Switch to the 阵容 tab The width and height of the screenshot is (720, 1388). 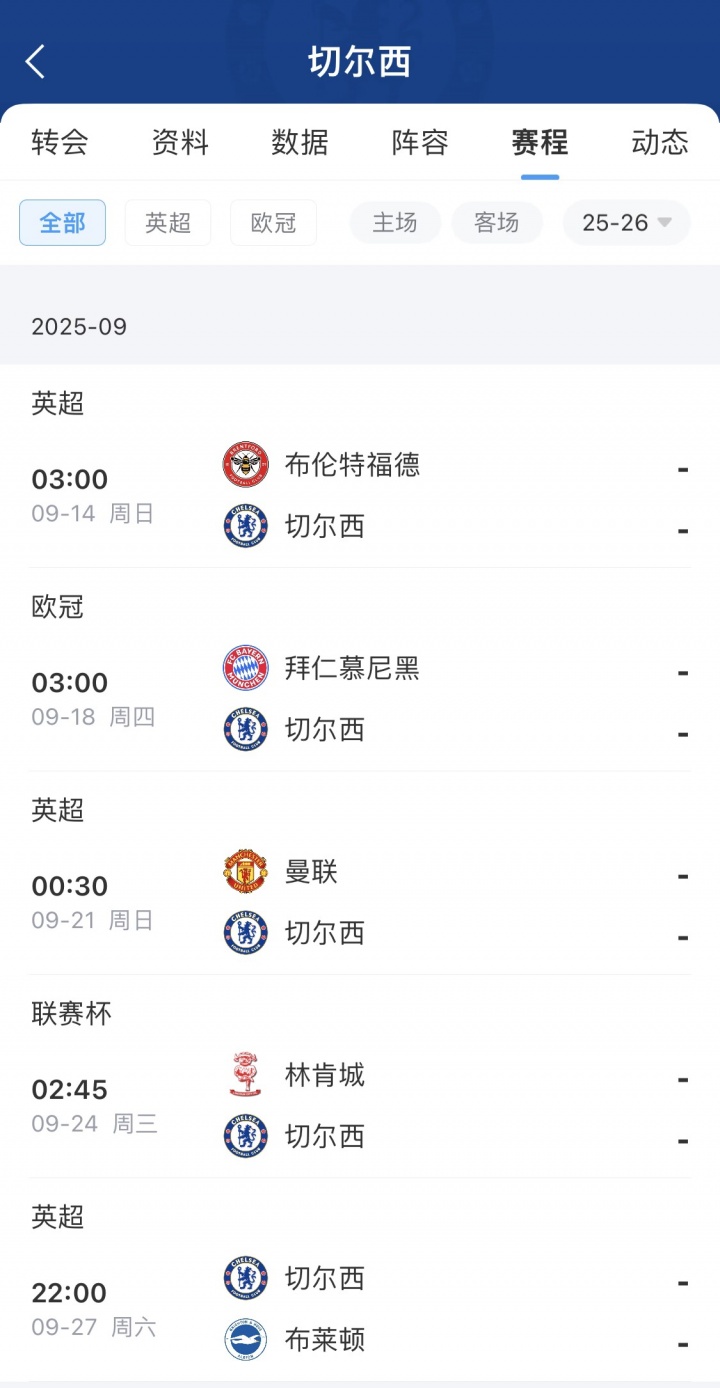pos(420,142)
